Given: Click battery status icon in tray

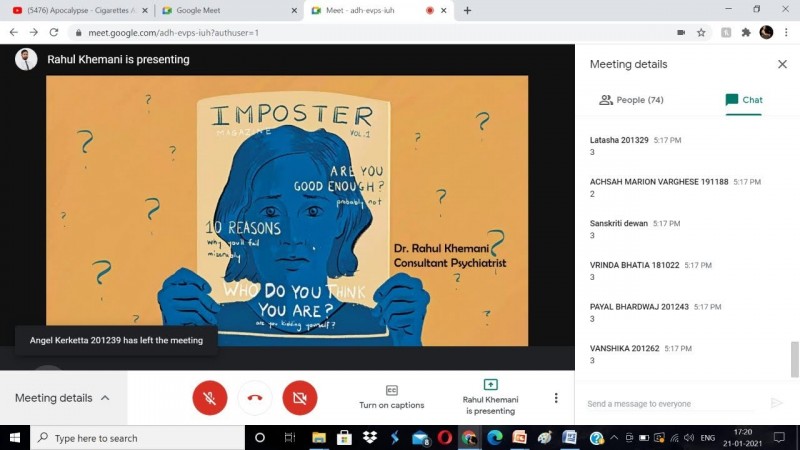Looking at the screenshot, I should 644,438.
